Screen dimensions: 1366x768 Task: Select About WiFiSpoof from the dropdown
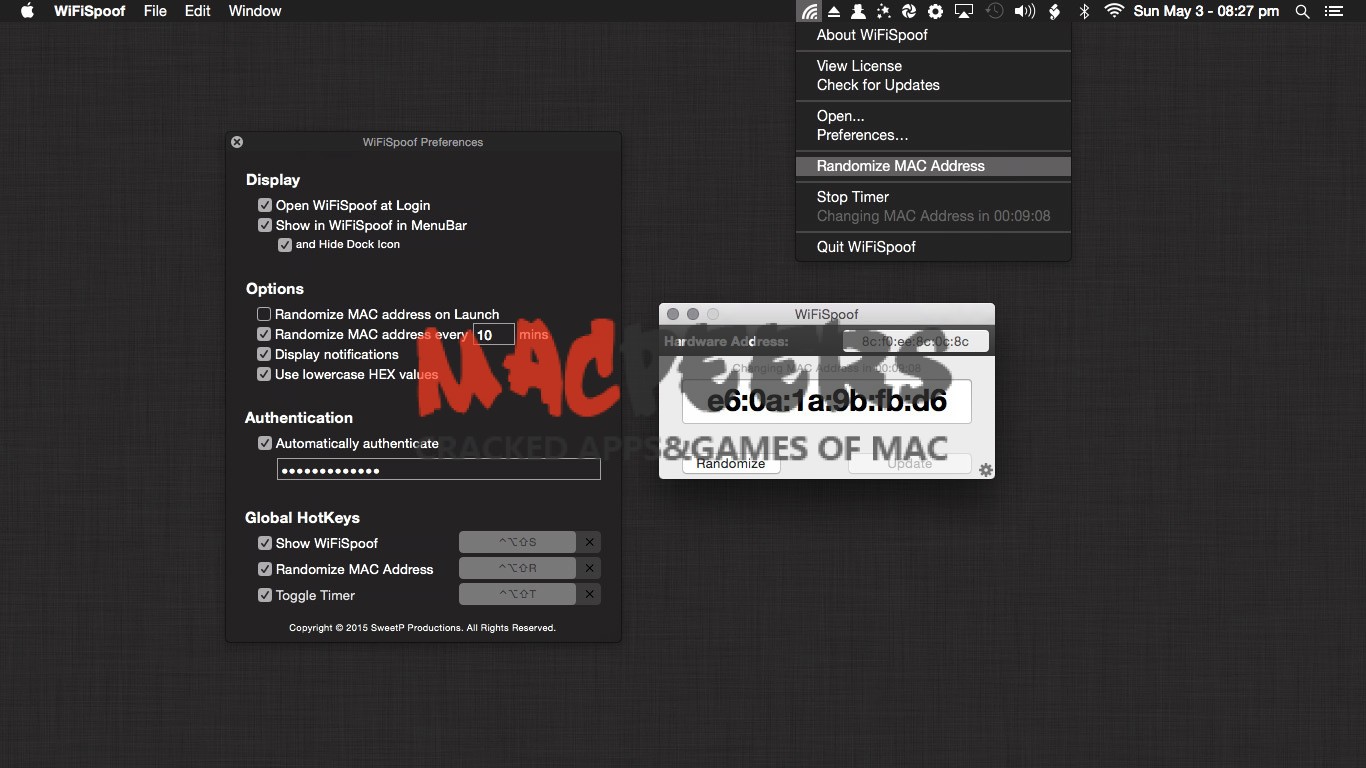click(933, 35)
